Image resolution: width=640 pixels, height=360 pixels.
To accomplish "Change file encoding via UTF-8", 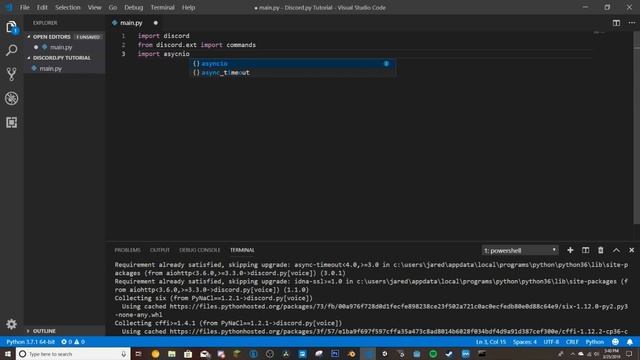I will (x=551, y=342).
